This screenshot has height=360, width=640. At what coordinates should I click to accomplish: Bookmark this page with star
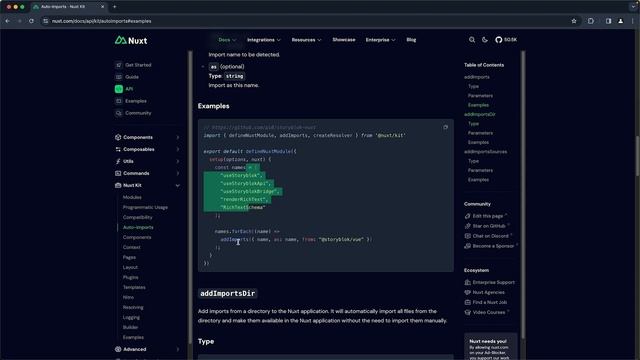click(x=574, y=21)
